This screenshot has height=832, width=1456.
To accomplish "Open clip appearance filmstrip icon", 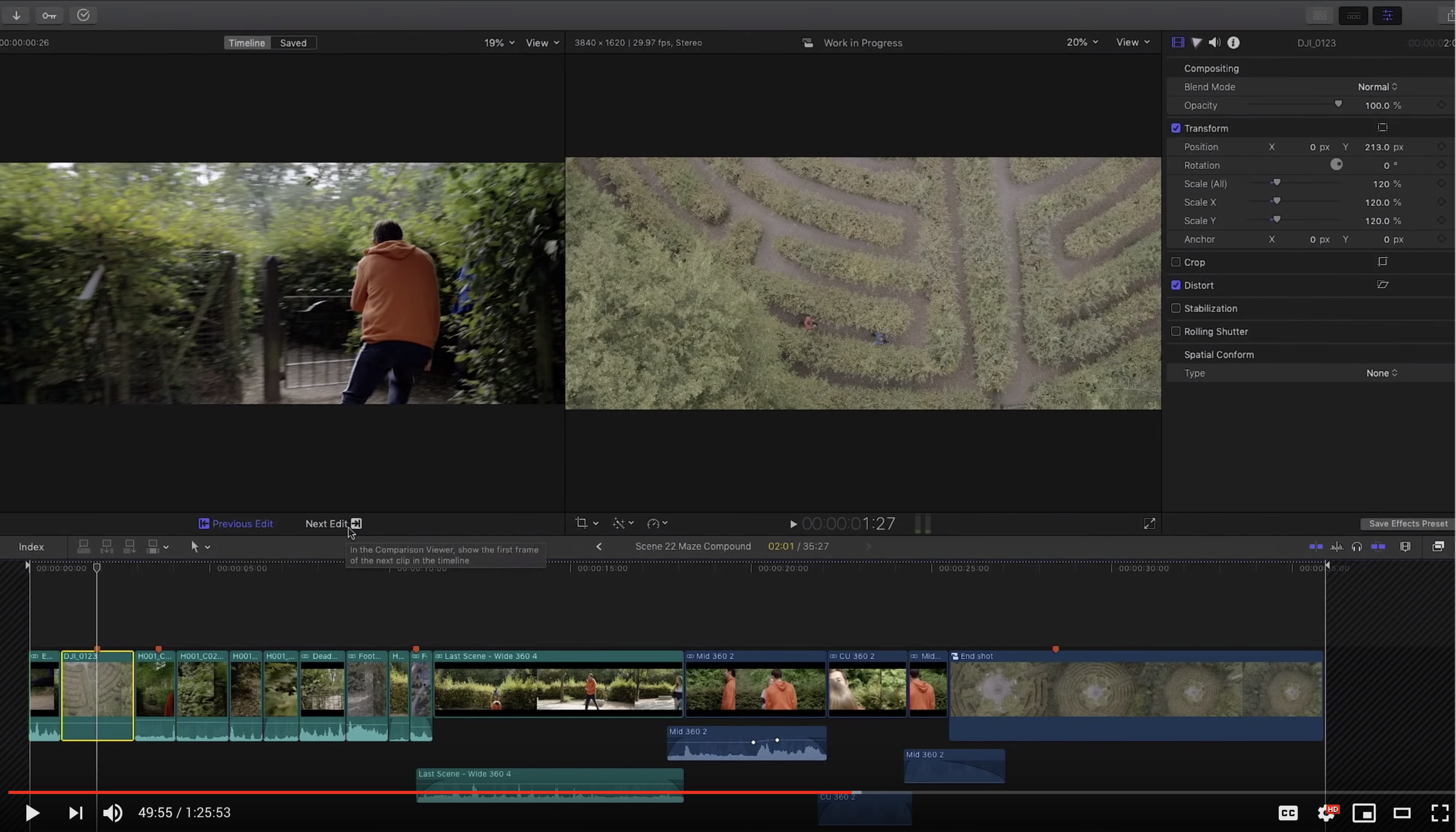I will 1405,547.
